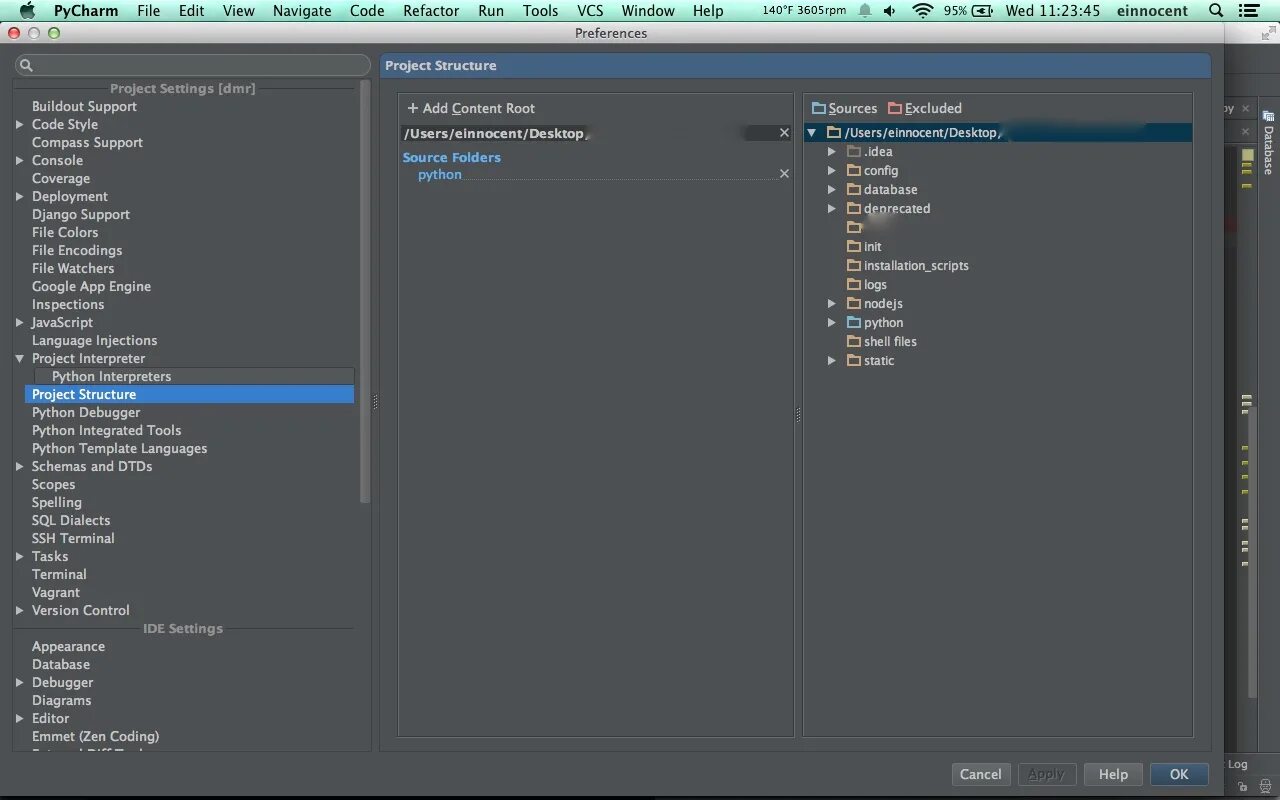Select Inspections settings
This screenshot has width=1280, height=800.
click(68, 304)
